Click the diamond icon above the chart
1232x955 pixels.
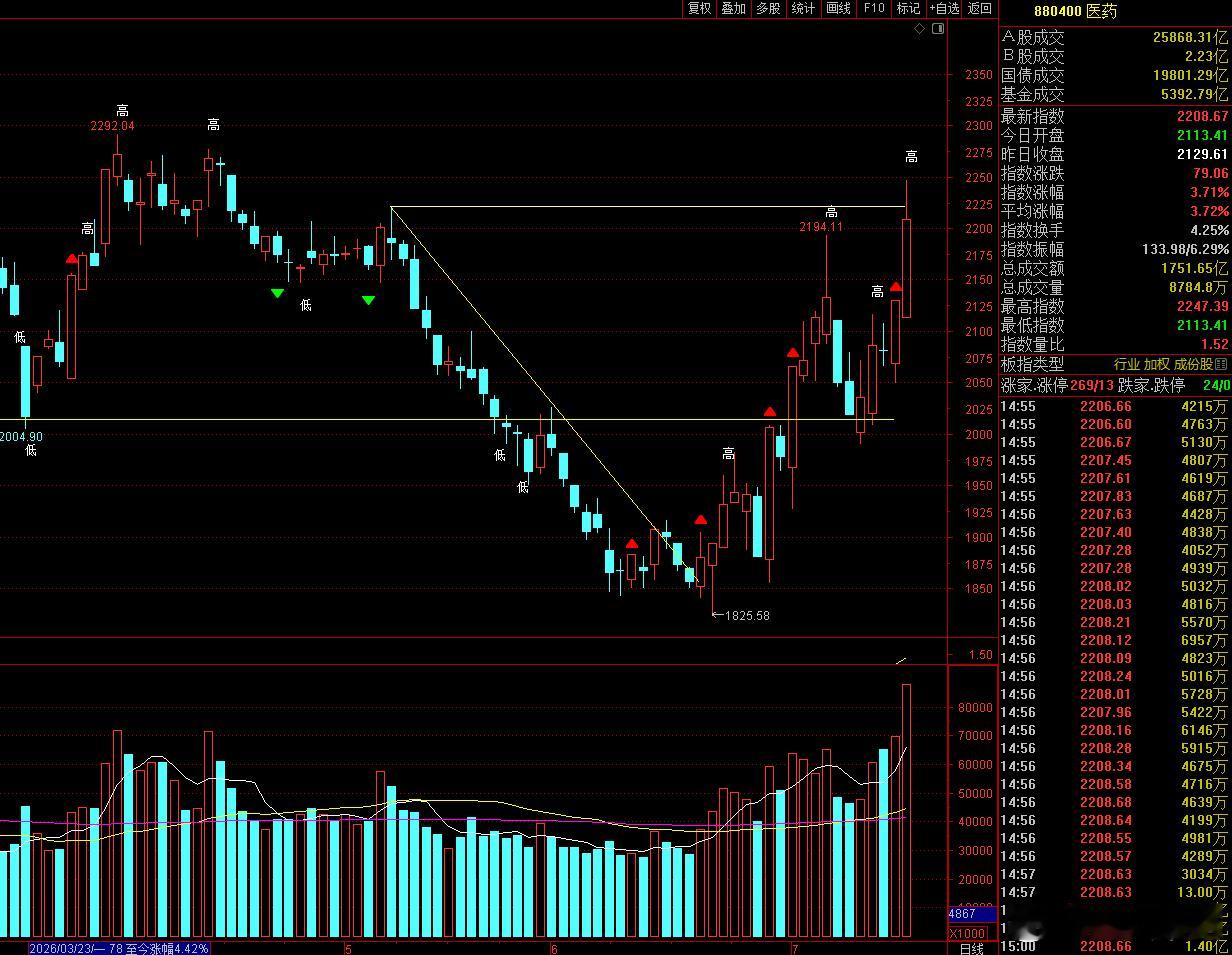pos(919,29)
